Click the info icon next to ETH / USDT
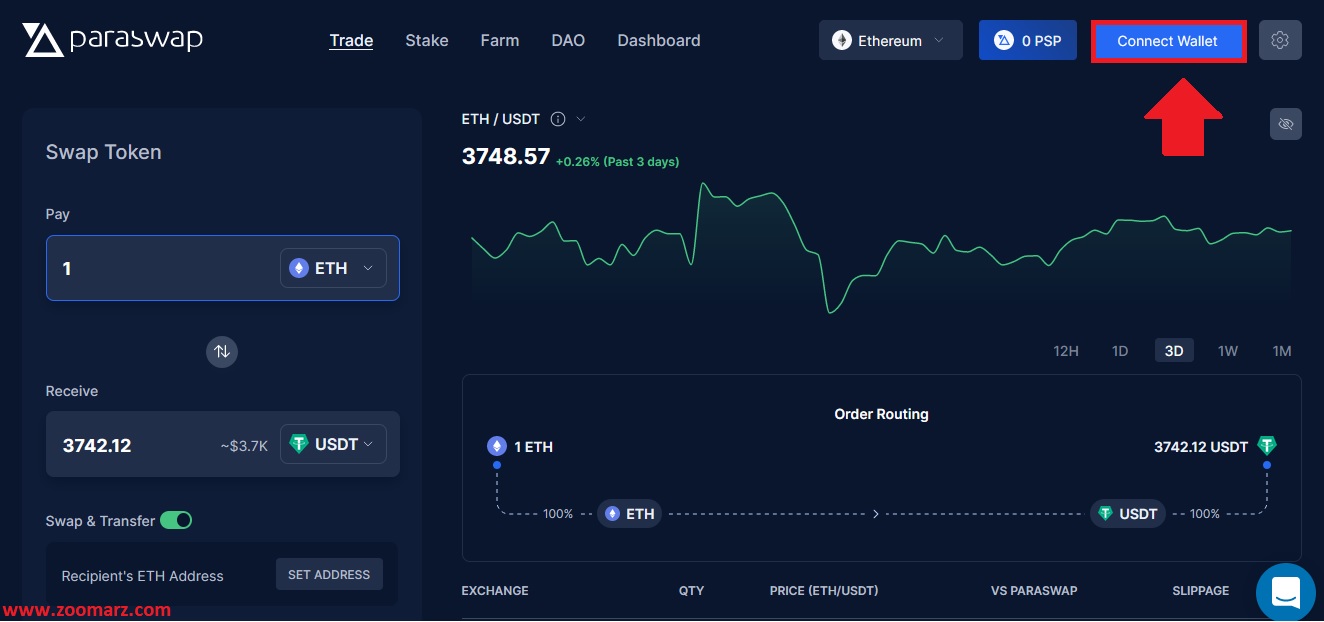 (558, 119)
